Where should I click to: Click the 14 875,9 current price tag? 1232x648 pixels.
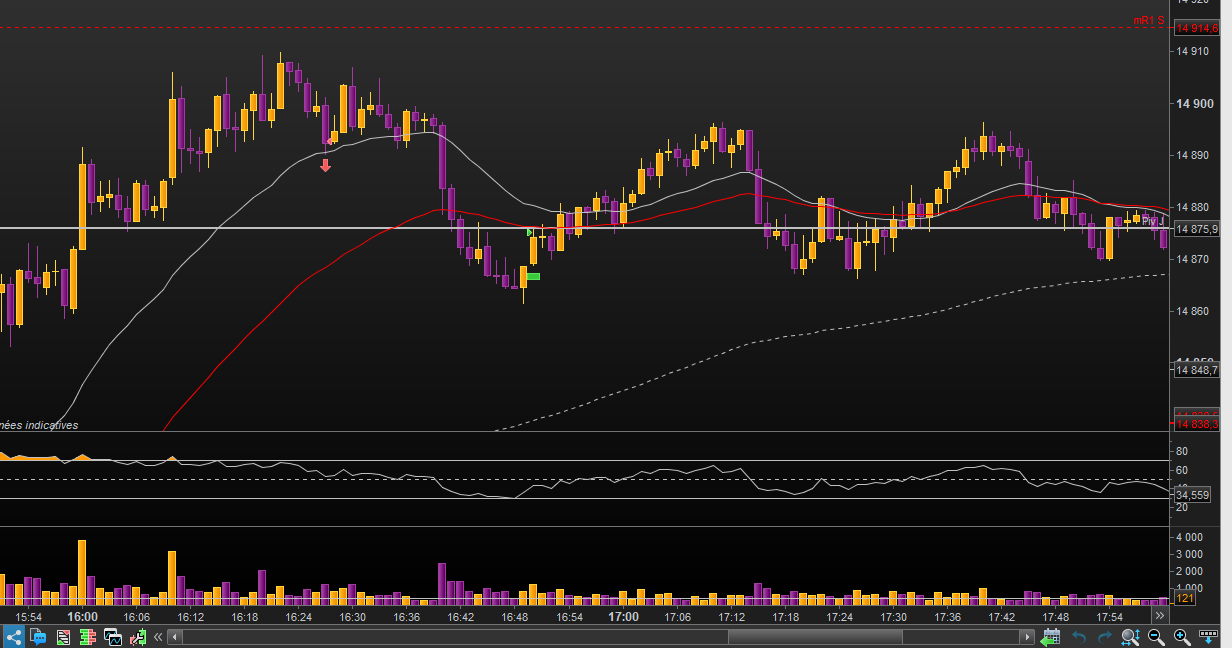coord(1197,229)
